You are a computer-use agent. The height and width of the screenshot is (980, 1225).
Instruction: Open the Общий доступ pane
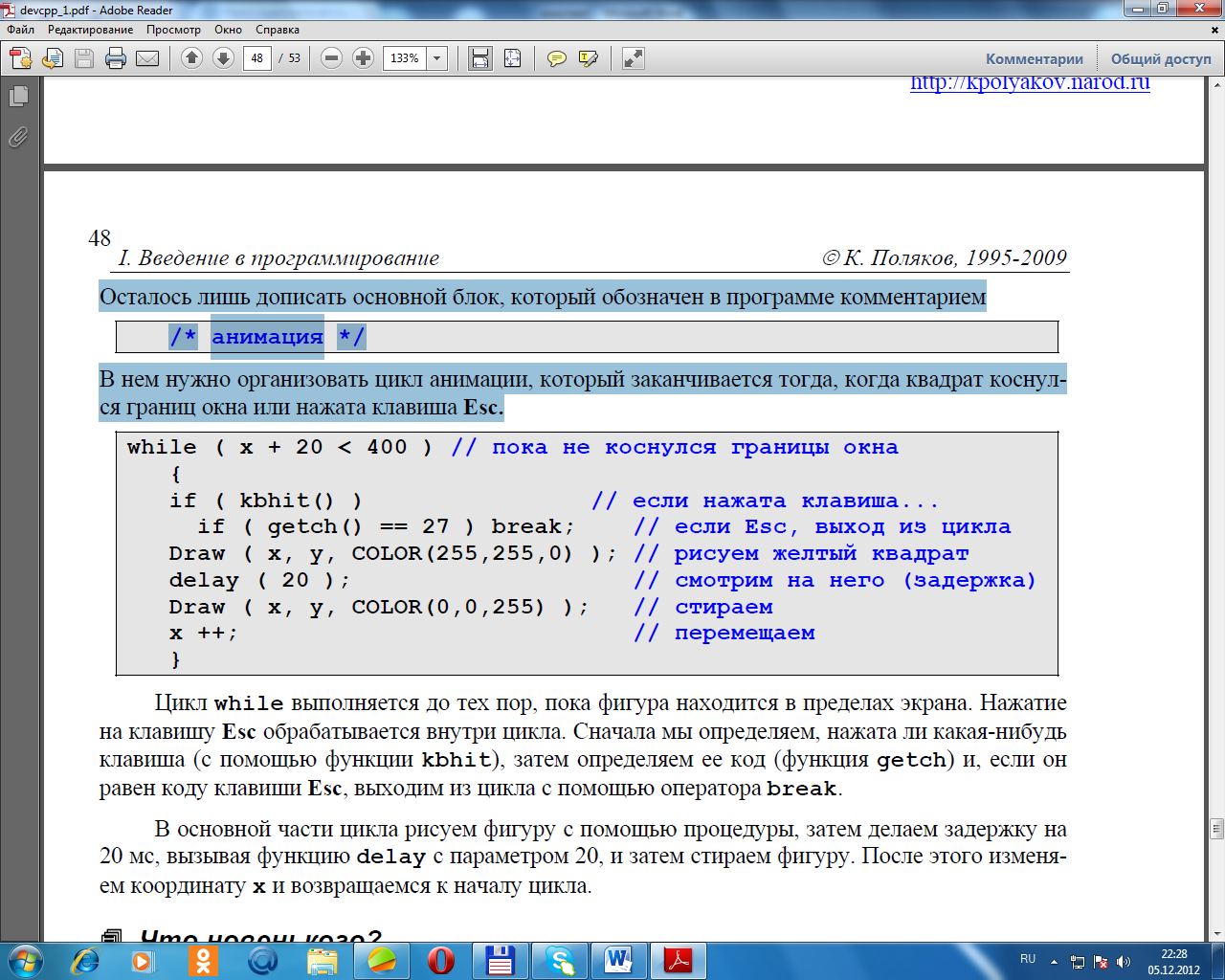tap(1161, 59)
